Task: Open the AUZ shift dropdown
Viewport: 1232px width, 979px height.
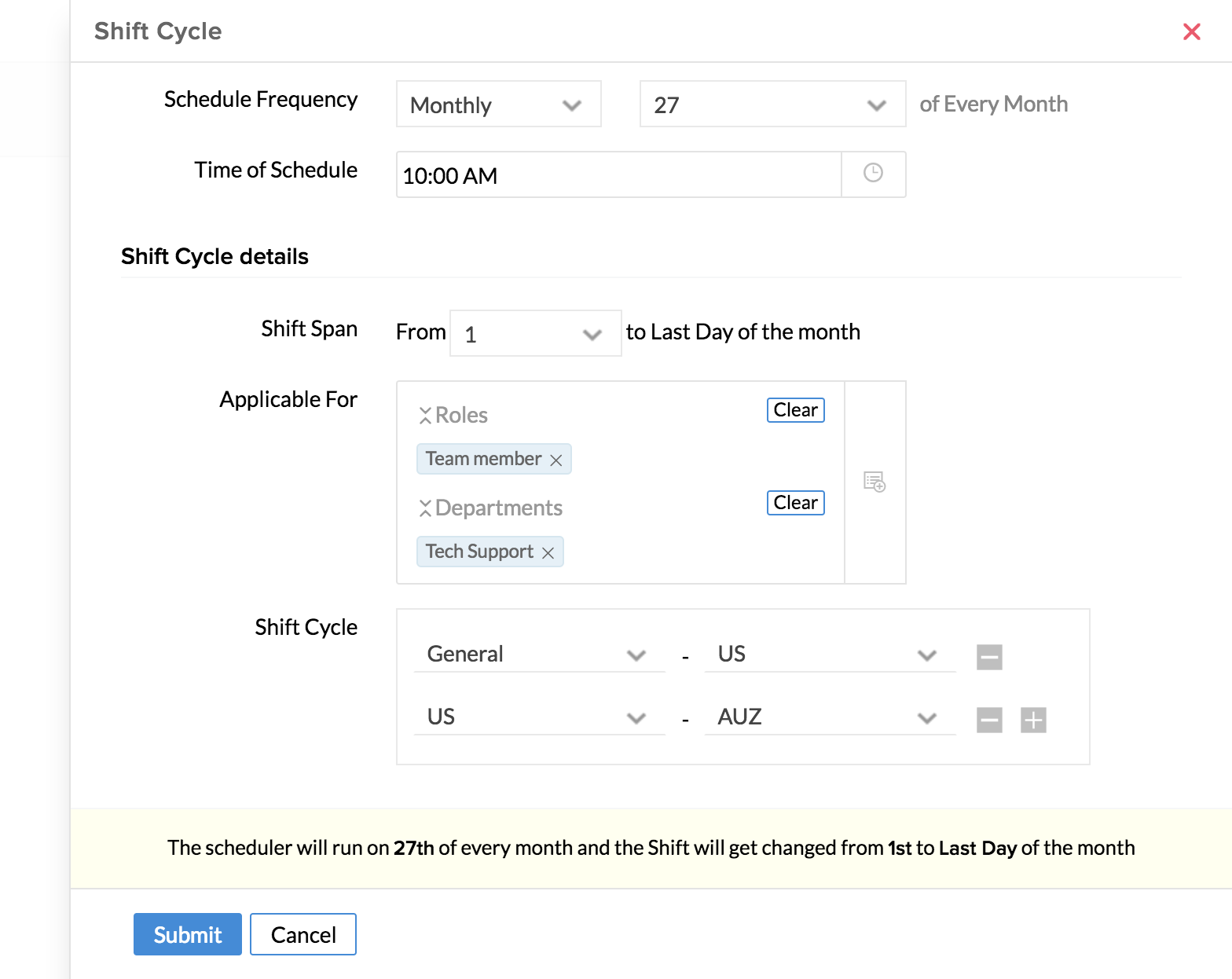Action: pyautogui.click(x=829, y=717)
